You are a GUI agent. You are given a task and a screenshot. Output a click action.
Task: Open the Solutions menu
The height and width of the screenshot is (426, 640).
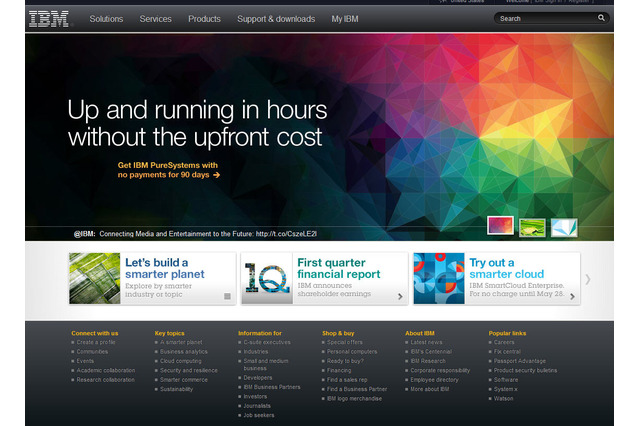[106, 19]
